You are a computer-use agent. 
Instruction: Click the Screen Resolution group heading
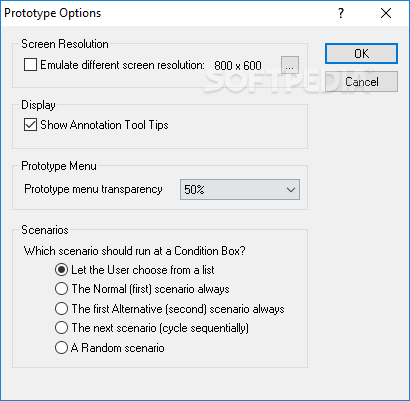(x=65, y=44)
